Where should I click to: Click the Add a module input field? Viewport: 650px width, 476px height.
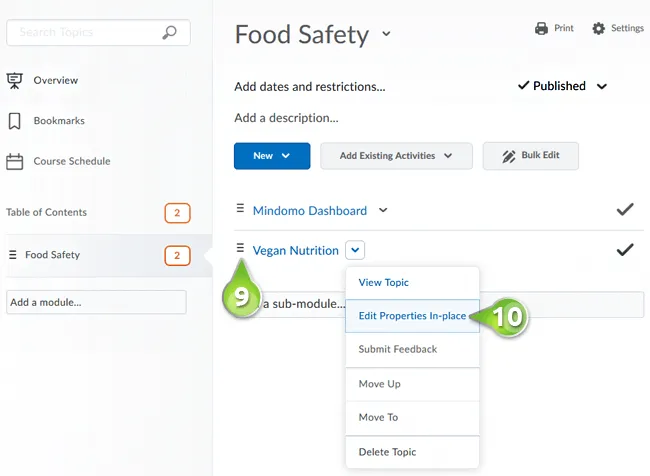[x=96, y=302]
